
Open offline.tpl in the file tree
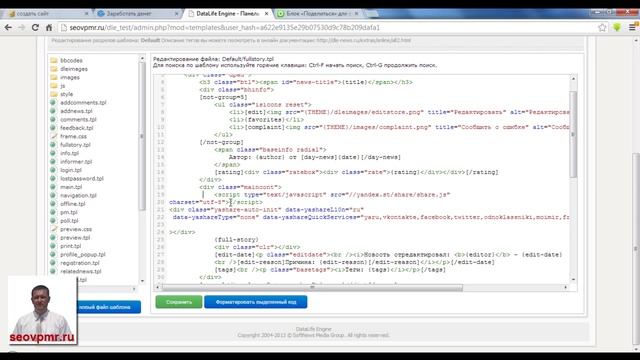pyautogui.click(x=73, y=204)
